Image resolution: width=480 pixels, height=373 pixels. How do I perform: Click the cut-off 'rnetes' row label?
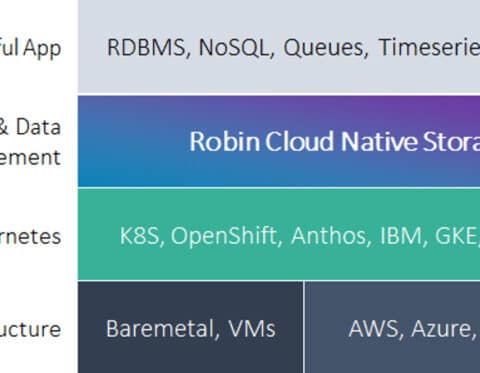click(x=30, y=237)
